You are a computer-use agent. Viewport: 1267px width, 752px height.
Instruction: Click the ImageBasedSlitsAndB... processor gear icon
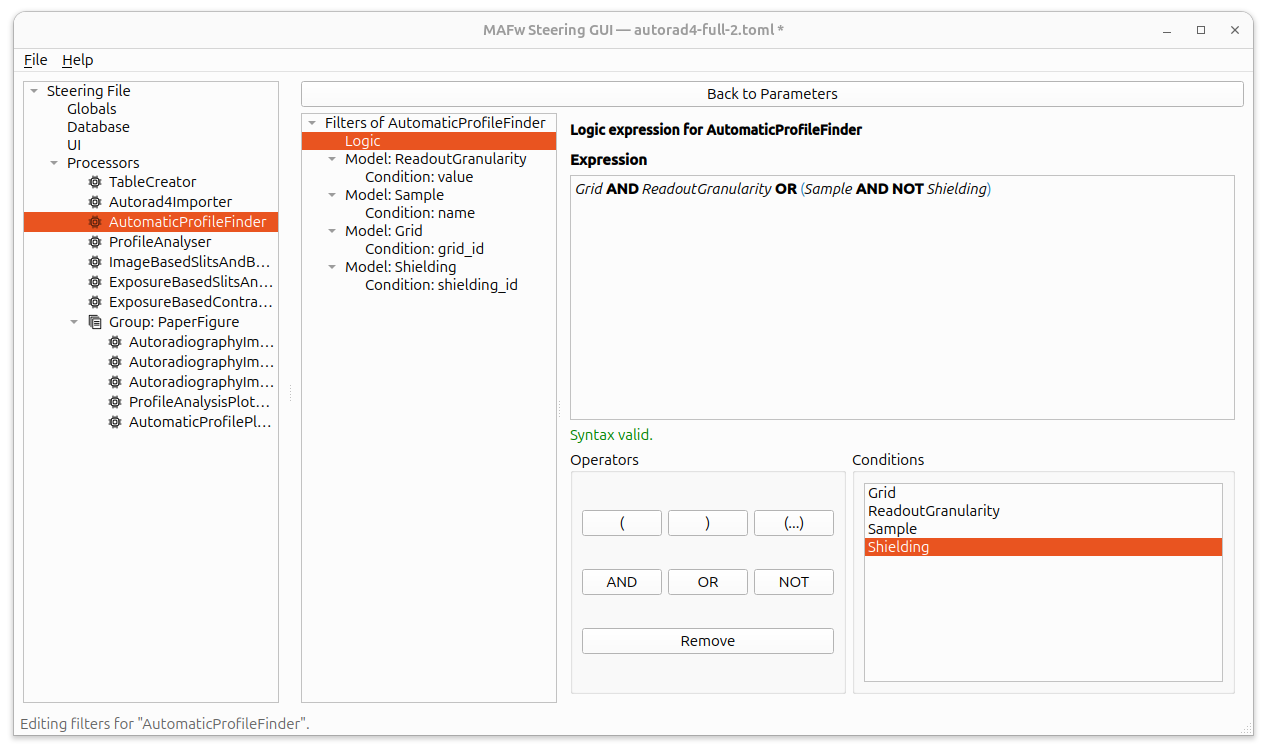[95, 262]
